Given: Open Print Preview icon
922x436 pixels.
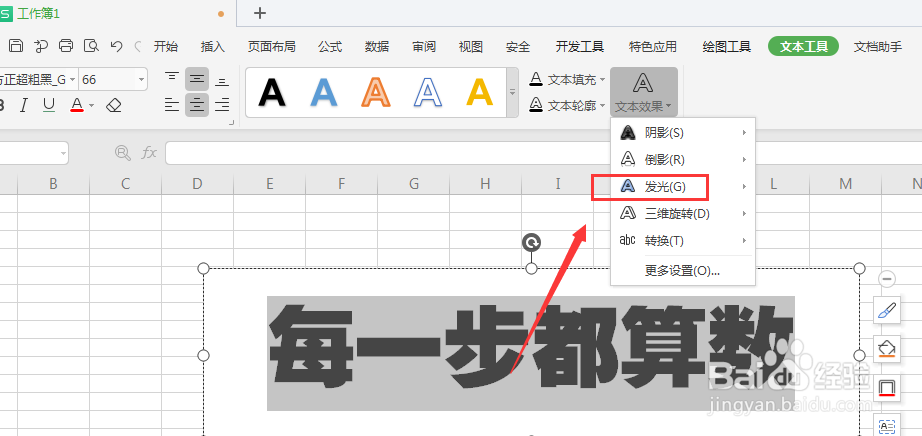Looking at the screenshot, I should tap(91, 46).
